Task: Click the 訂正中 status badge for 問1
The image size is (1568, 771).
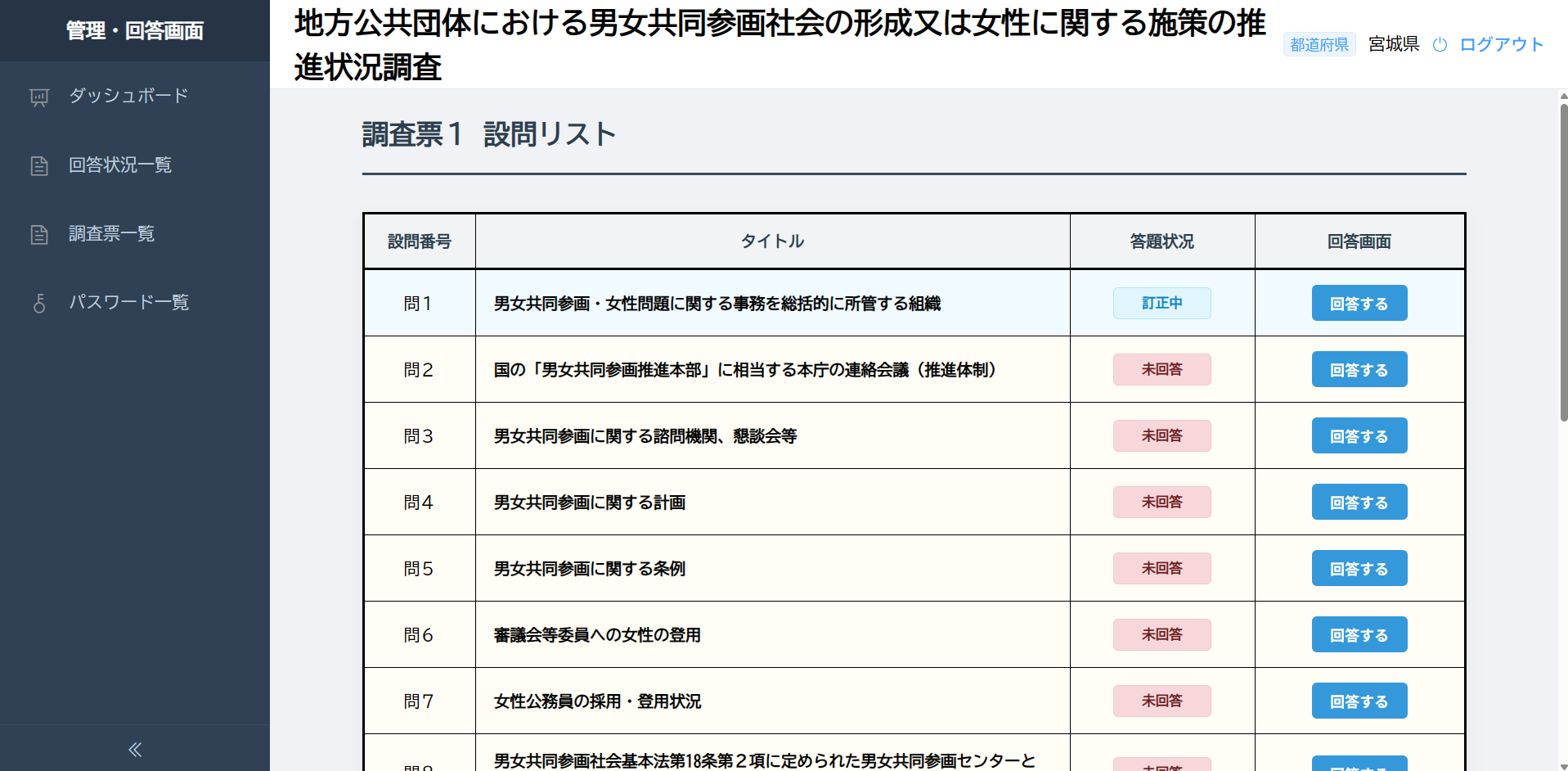Action: 1161,303
